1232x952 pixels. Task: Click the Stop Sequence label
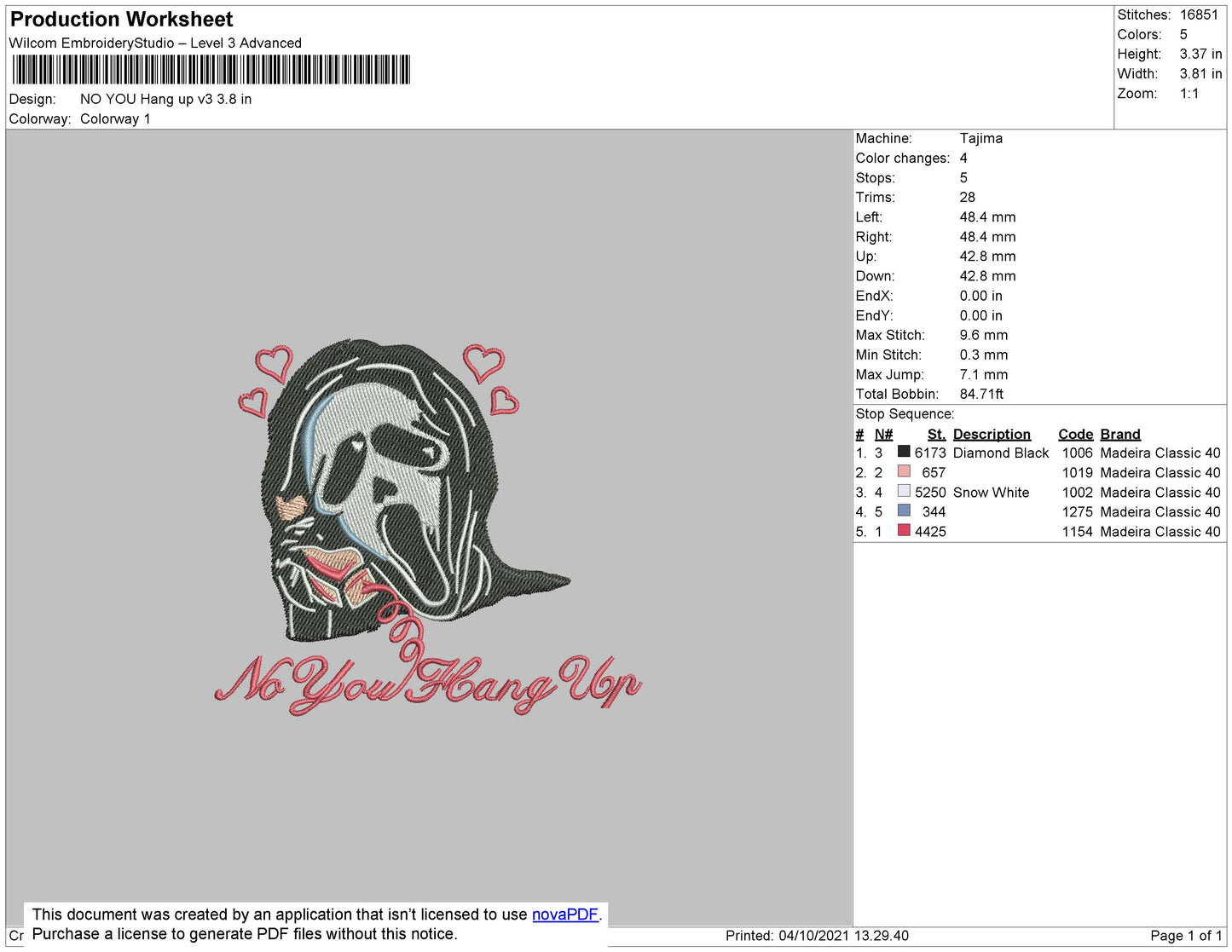[905, 414]
